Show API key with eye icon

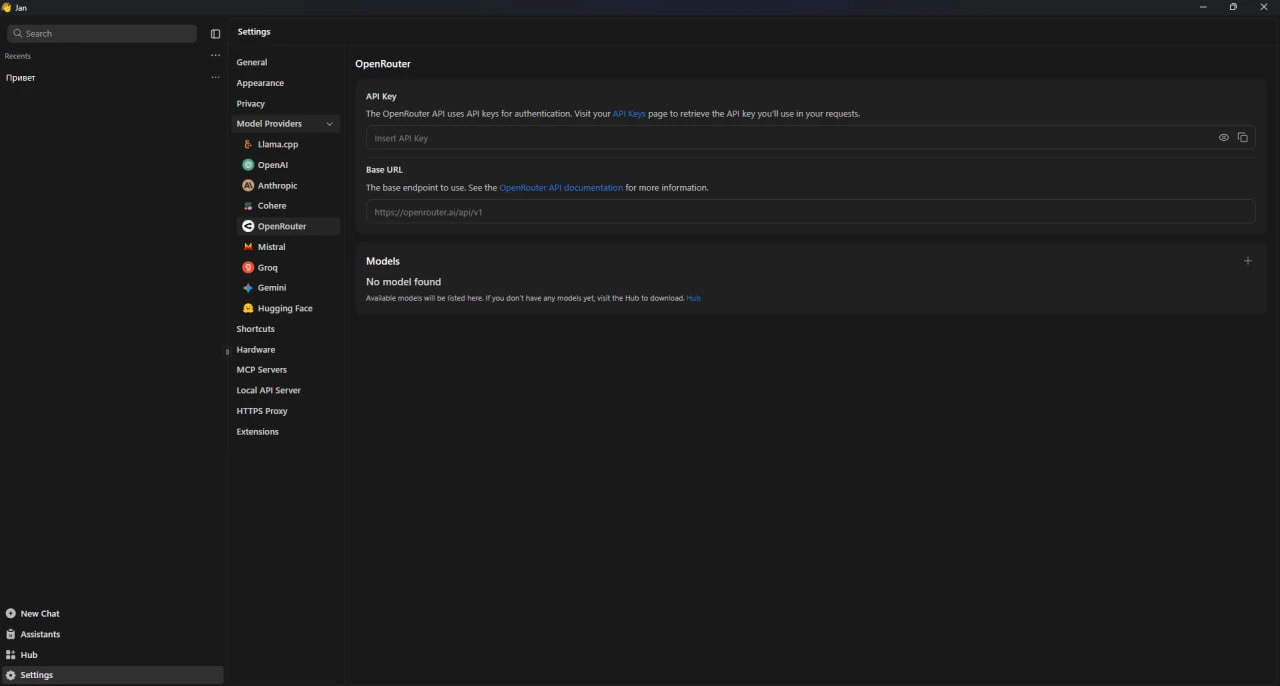(x=1223, y=138)
